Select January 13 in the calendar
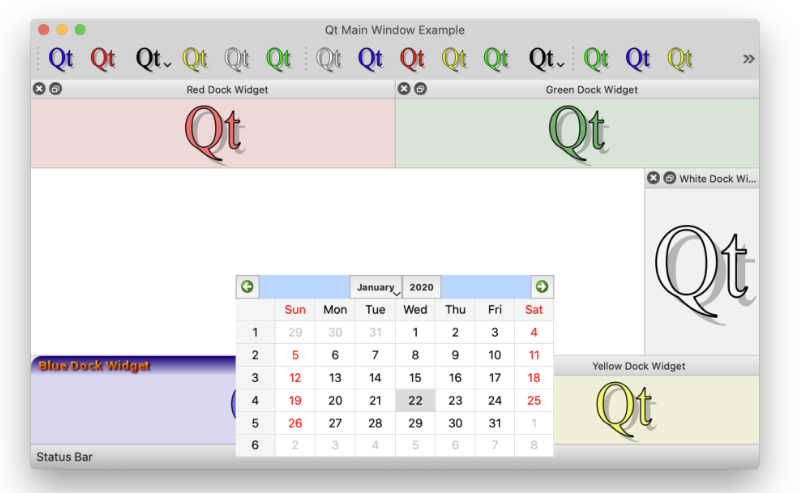Screen dimensions: 800x493 coord(335,378)
